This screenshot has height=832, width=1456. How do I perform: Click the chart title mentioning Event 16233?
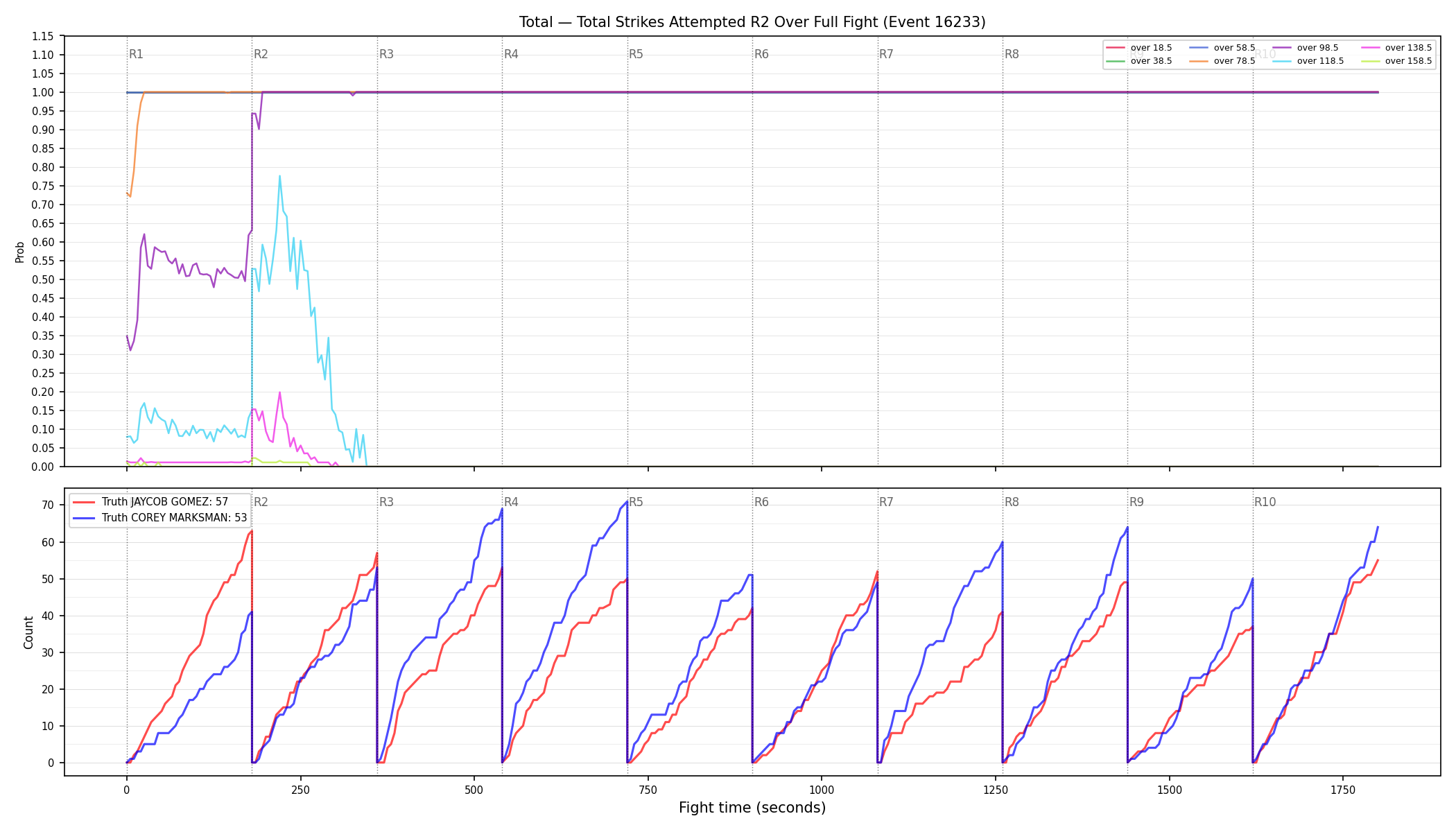(x=752, y=22)
